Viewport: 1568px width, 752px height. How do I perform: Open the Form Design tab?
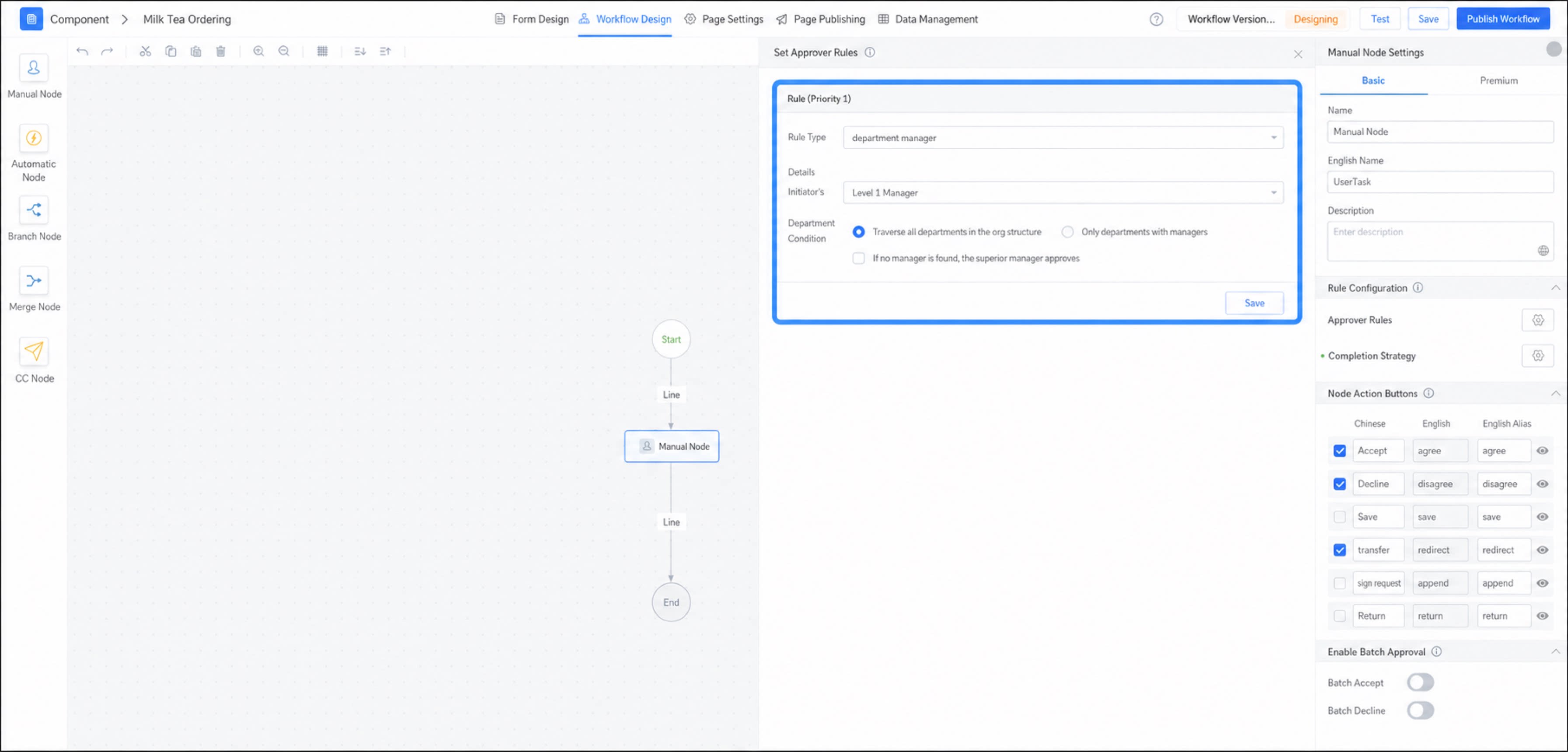tap(532, 19)
